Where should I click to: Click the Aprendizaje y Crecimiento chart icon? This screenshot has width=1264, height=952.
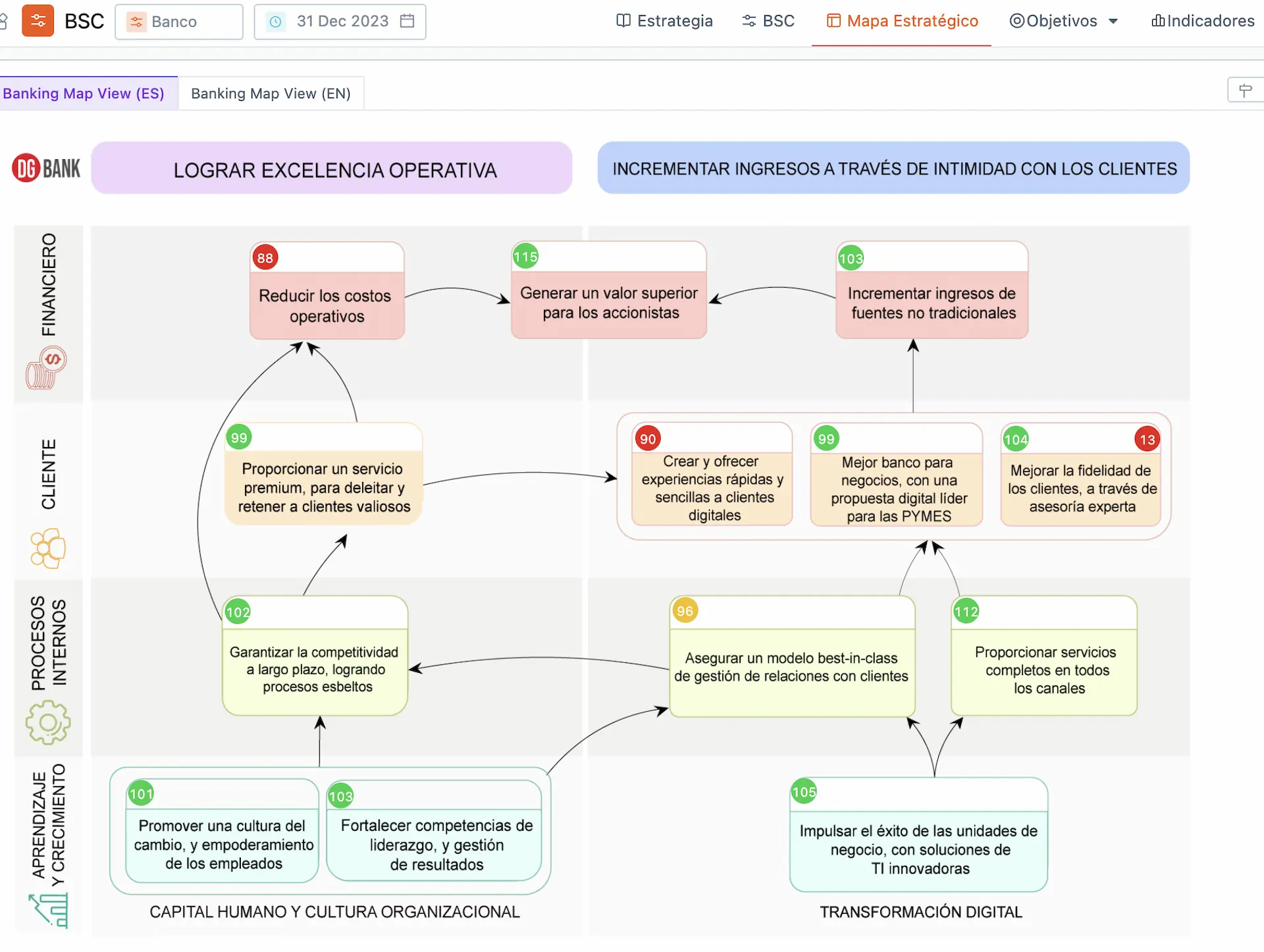[49, 910]
